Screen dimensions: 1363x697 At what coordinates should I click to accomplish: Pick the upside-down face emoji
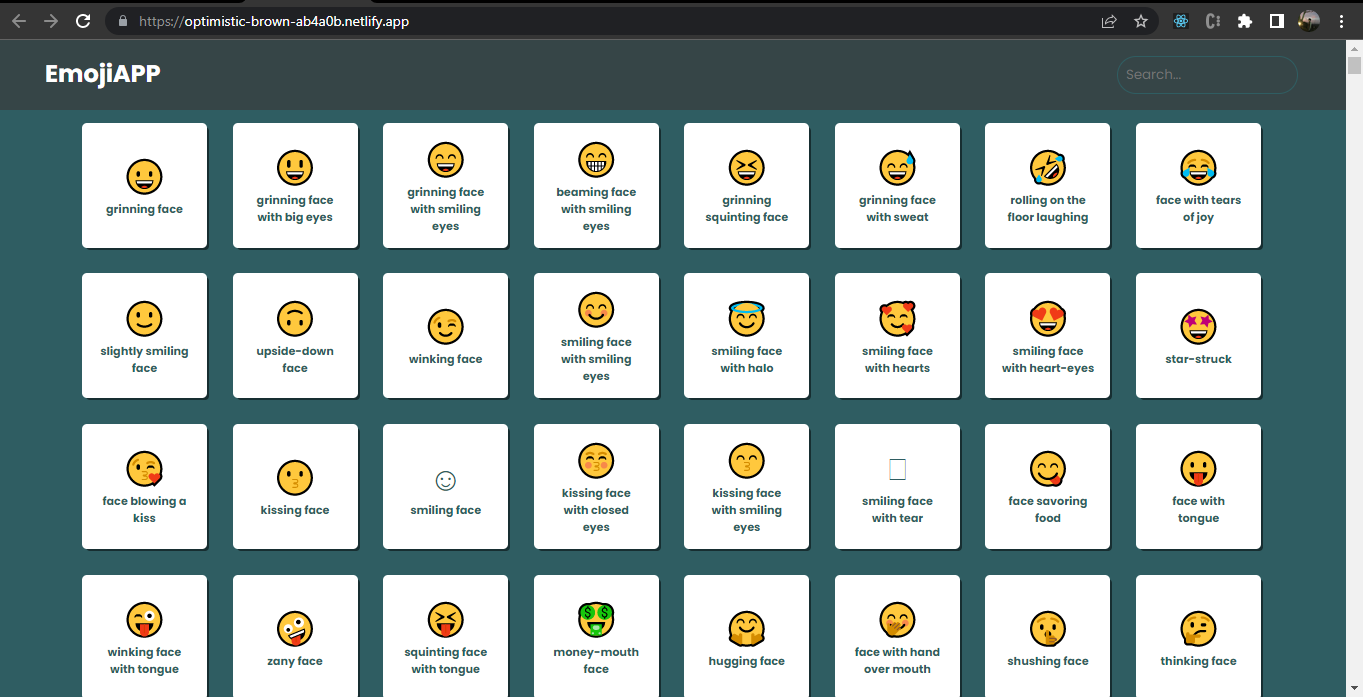point(295,336)
